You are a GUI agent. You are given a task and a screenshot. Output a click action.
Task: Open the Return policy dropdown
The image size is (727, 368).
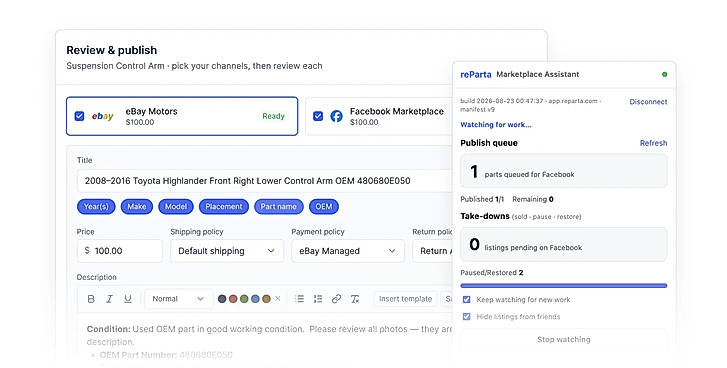point(433,251)
